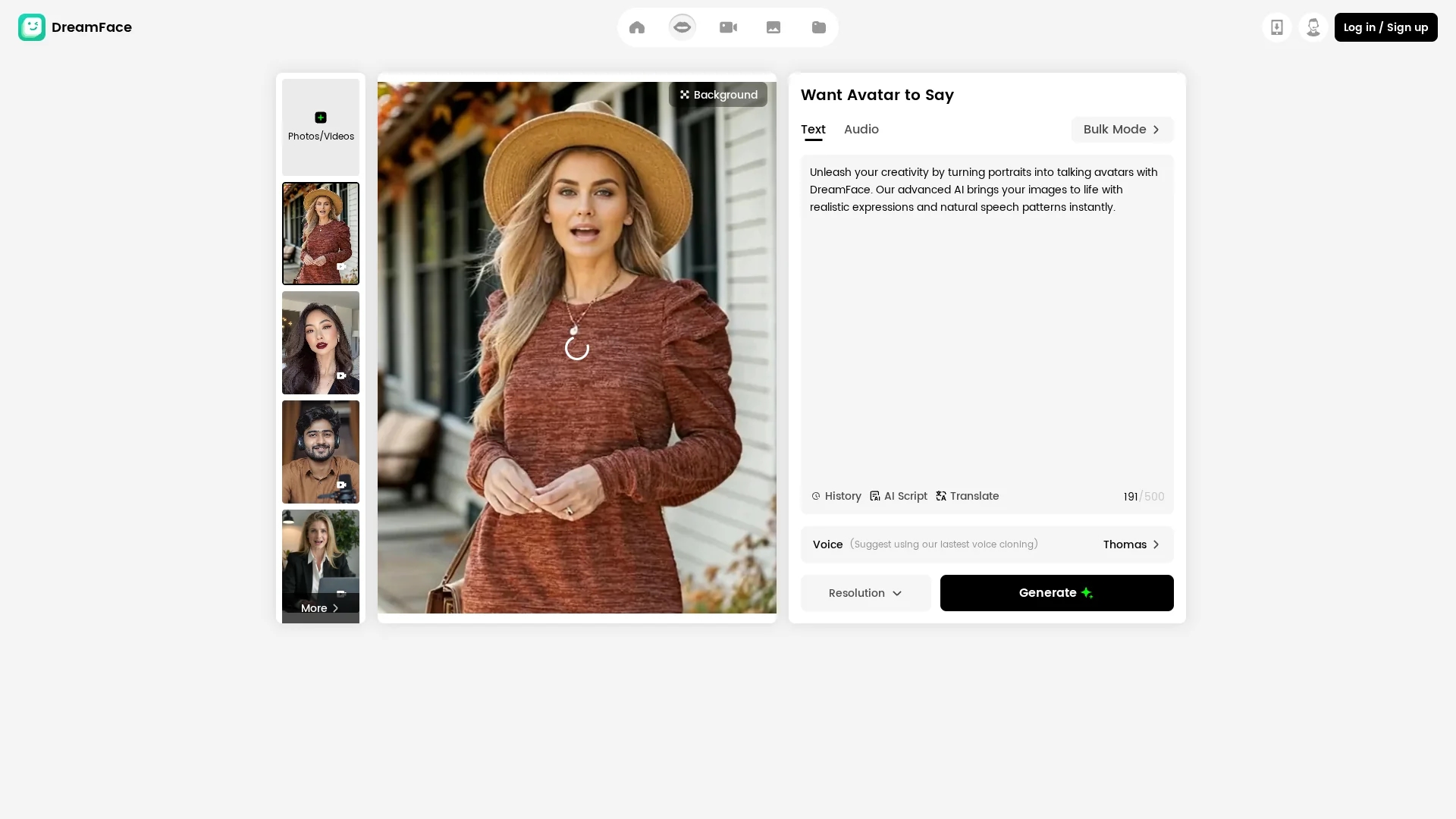Select the dark-haired woman thumbnail

[x=321, y=343]
